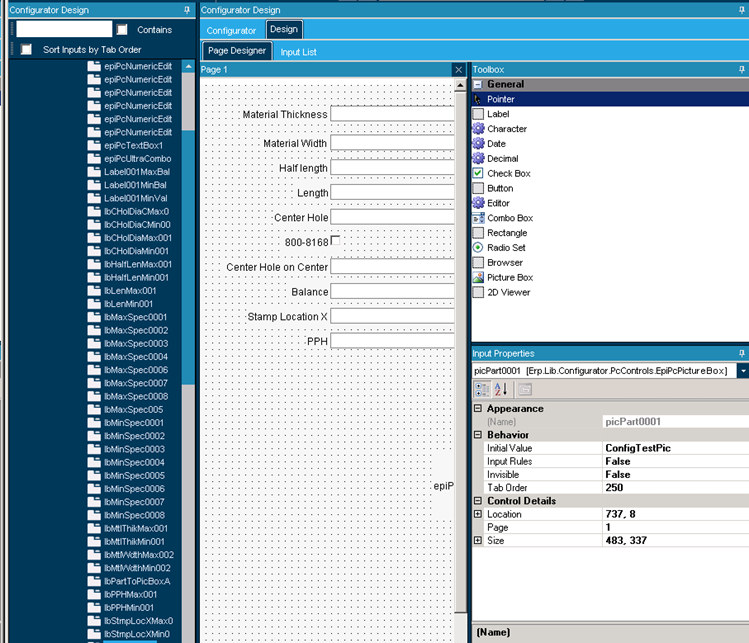Choose the Date control in Toolbox
Screen dimensions: 749x643
(496, 144)
